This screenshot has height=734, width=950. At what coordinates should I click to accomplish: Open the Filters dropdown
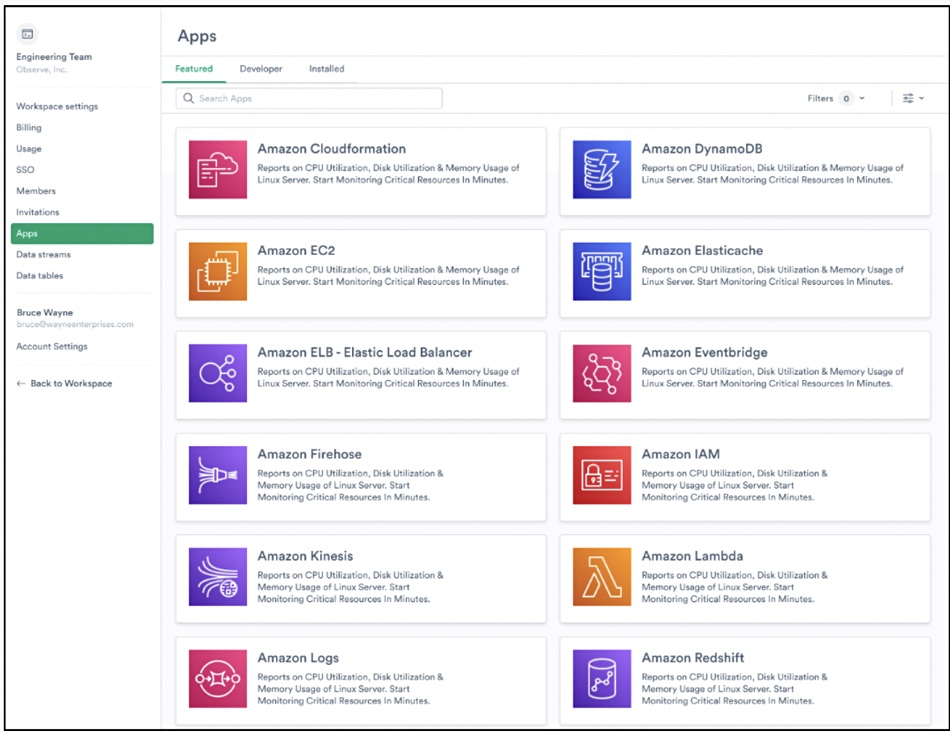pos(835,98)
